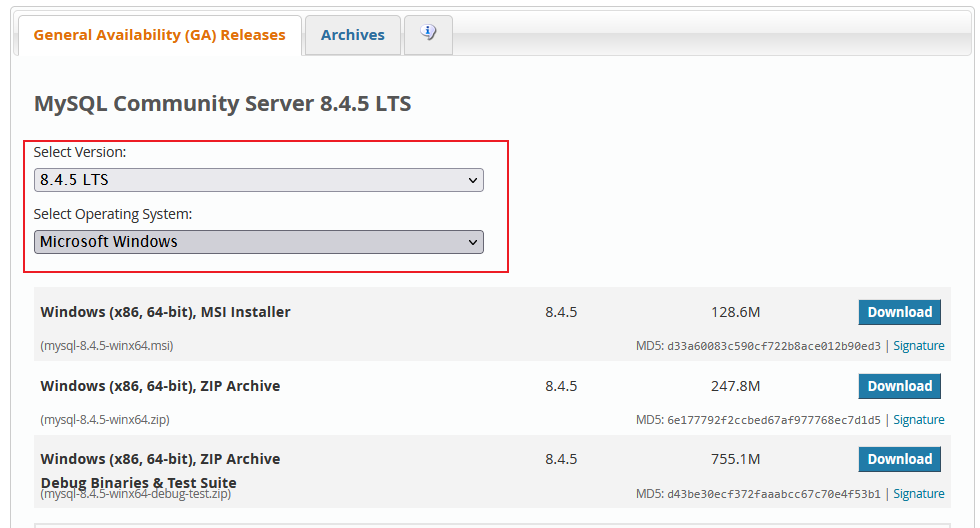Click the MD5 hash d43be30ecf372faaabcc67c70e4f53b1
Viewport: 980px width, 528px height.
[x=774, y=494]
